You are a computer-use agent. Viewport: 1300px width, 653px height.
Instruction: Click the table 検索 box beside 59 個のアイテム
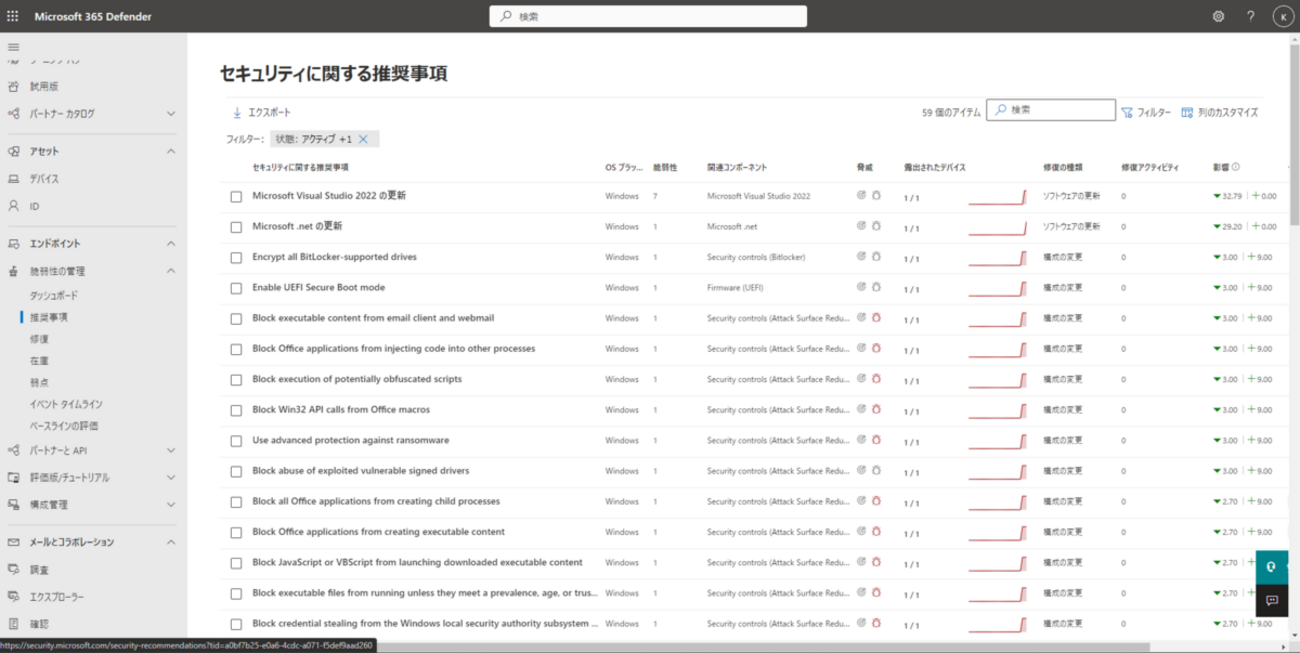pyautogui.click(x=1051, y=110)
